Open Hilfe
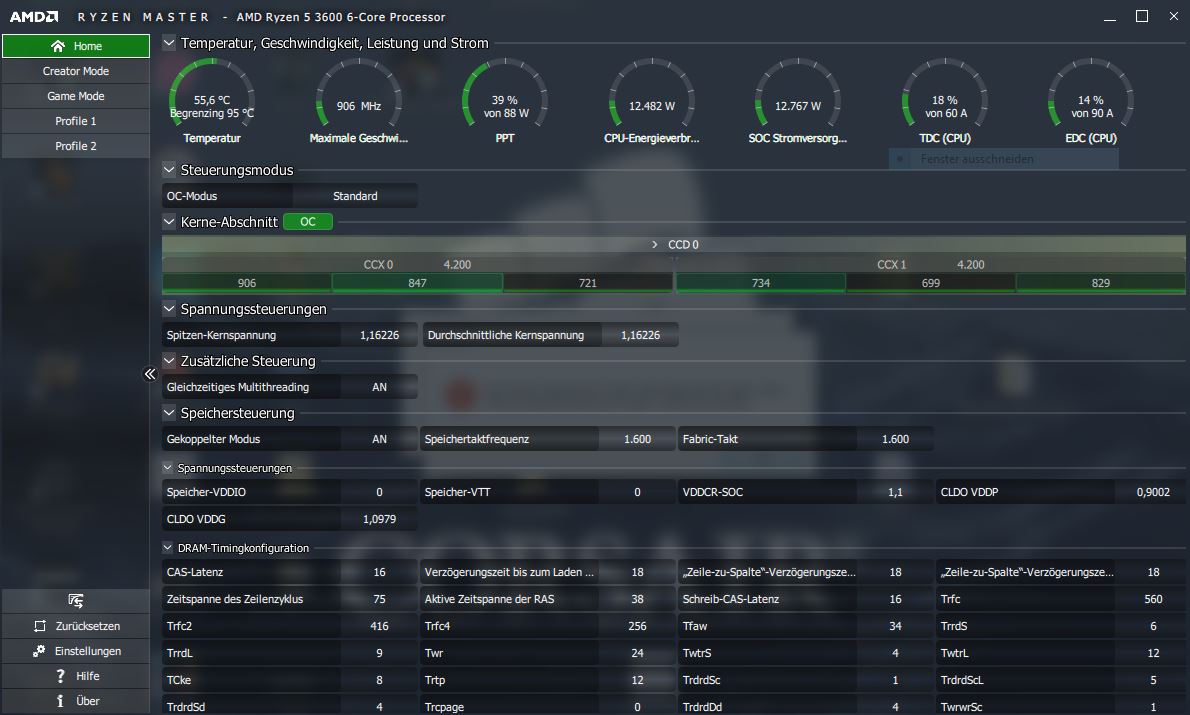Screen dimensions: 1190x715 click(76, 676)
